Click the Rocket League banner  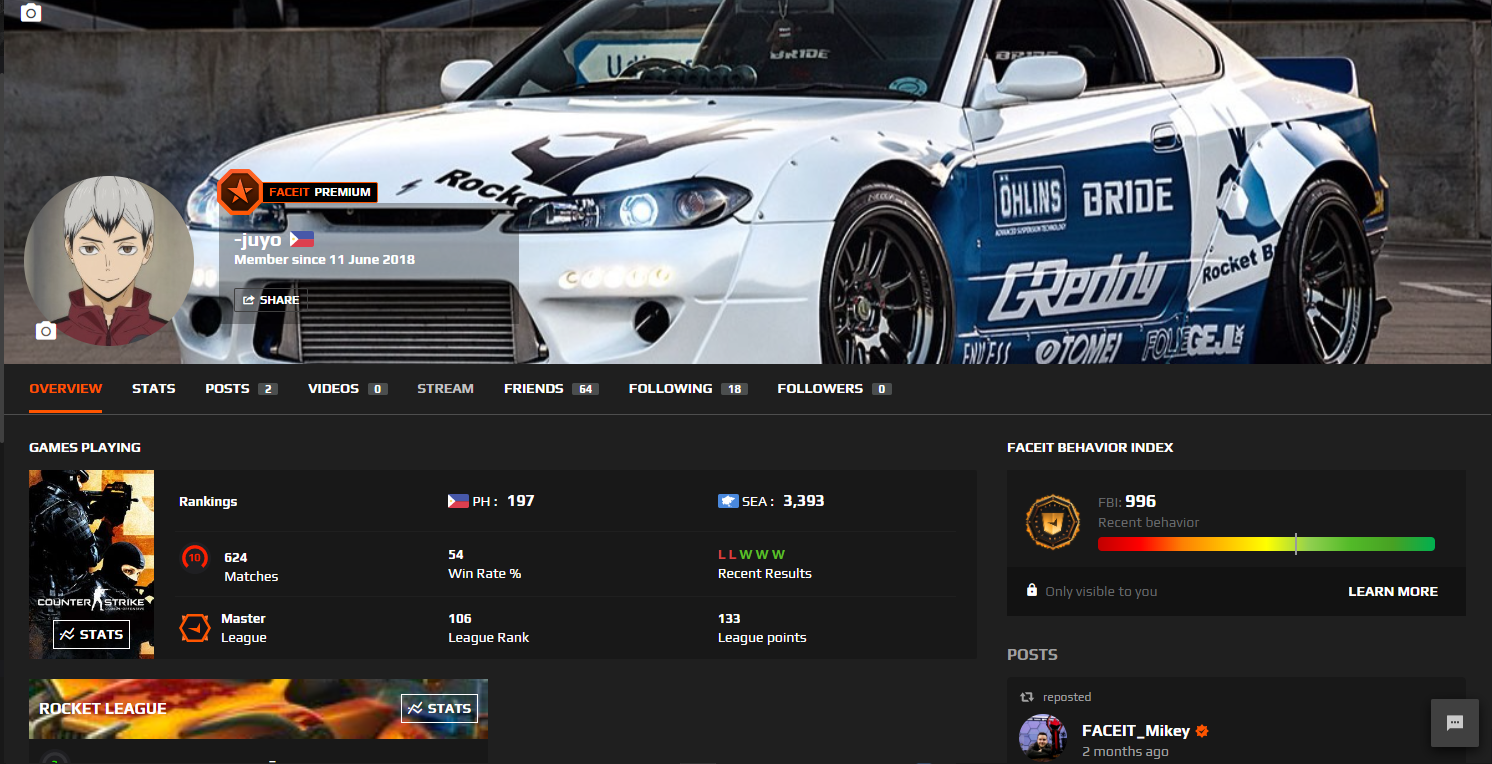258,709
